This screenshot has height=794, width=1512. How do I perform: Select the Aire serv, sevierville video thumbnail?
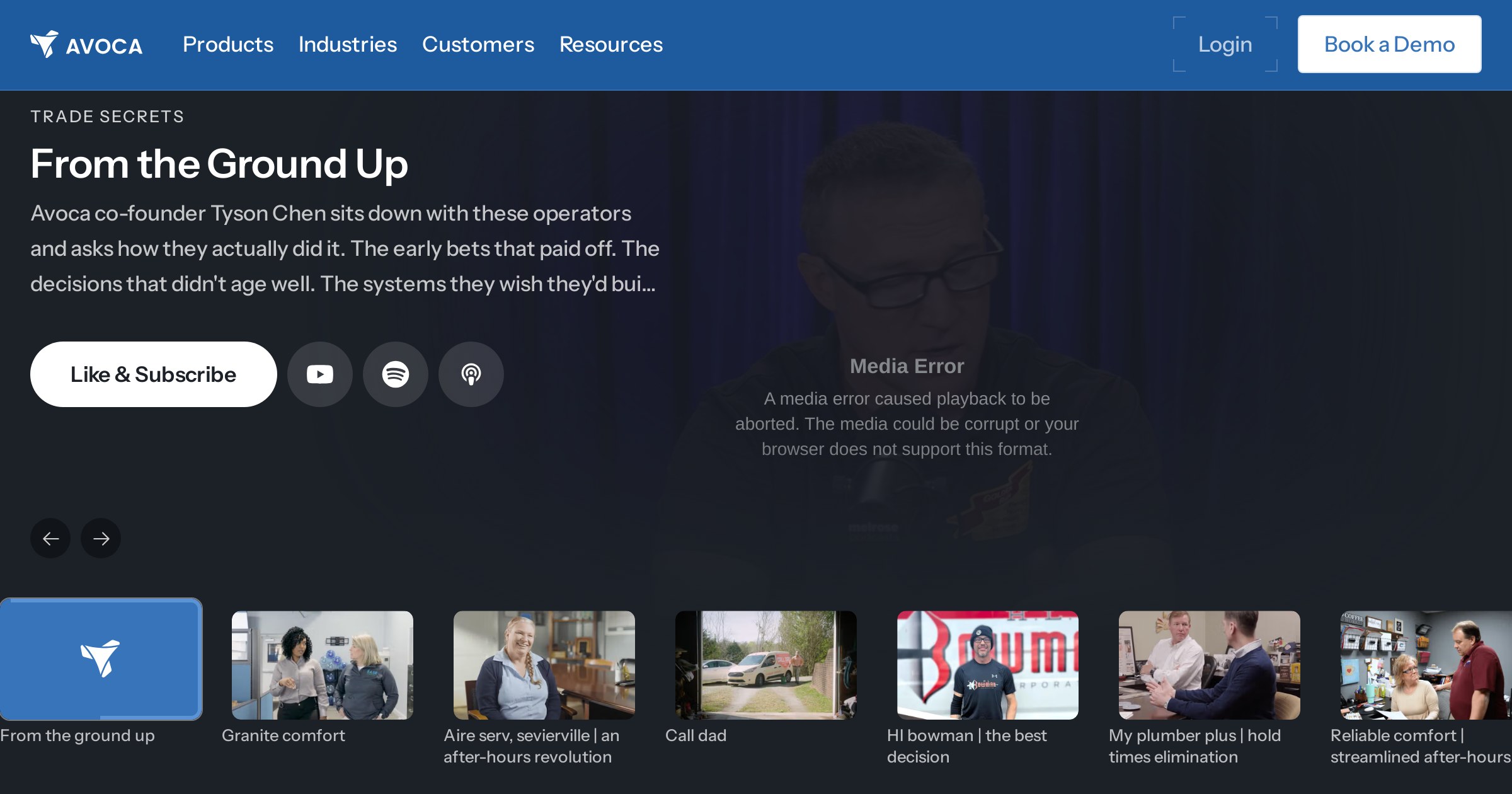coord(544,665)
